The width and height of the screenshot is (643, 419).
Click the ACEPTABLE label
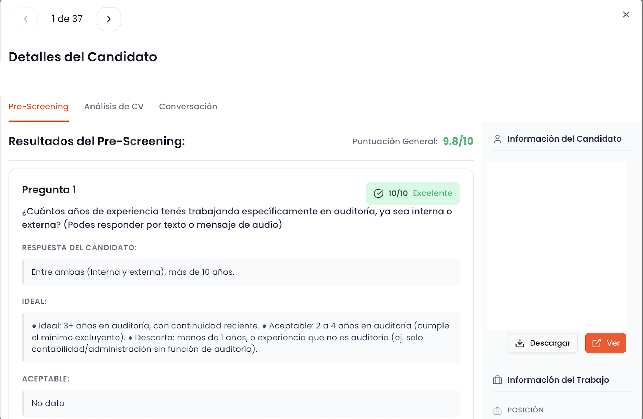(46, 379)
